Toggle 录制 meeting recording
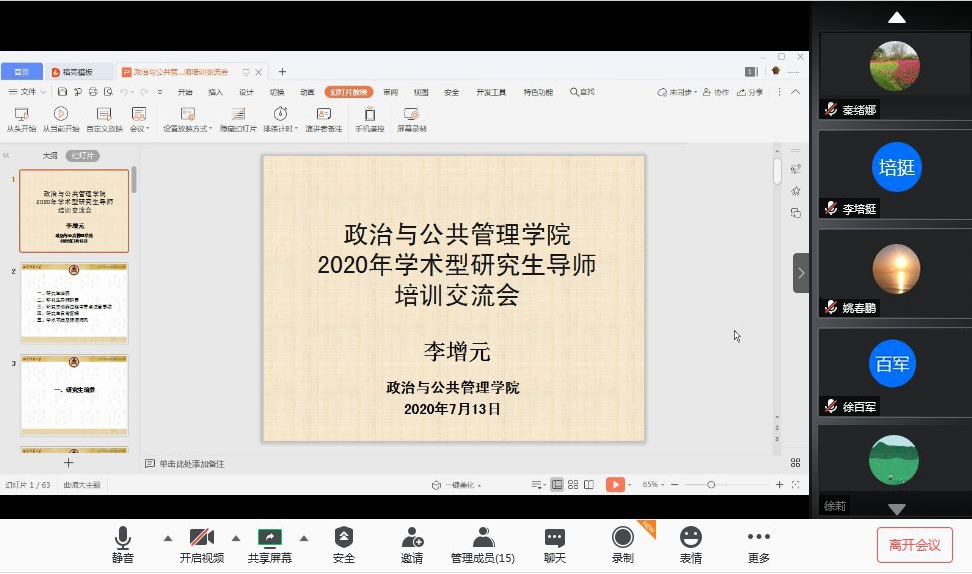 623,538
